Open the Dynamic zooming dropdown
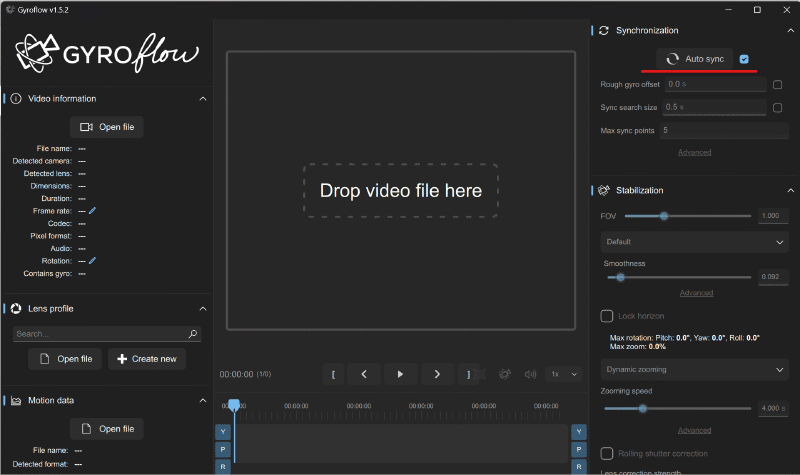Viewport: 800px width, 475px height. pos(695,369)
